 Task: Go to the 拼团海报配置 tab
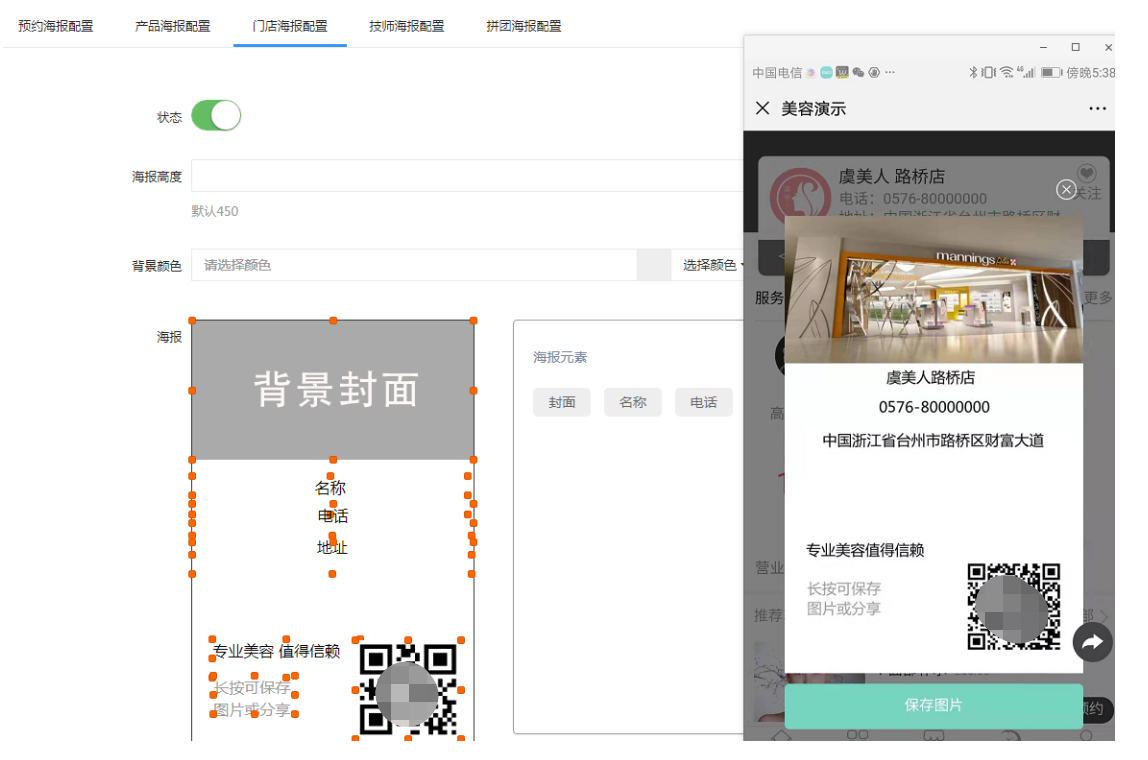click(524, 26)
